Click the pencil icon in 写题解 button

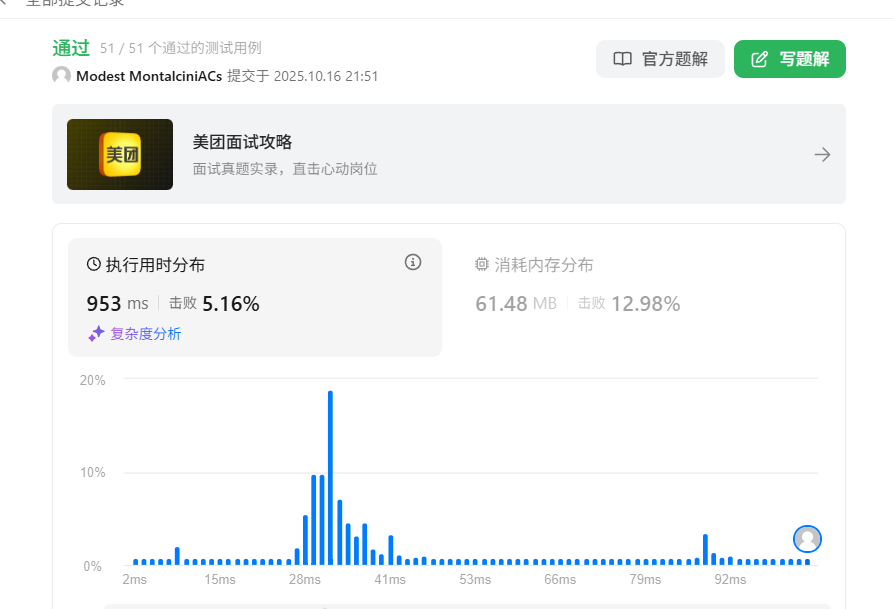760,59
